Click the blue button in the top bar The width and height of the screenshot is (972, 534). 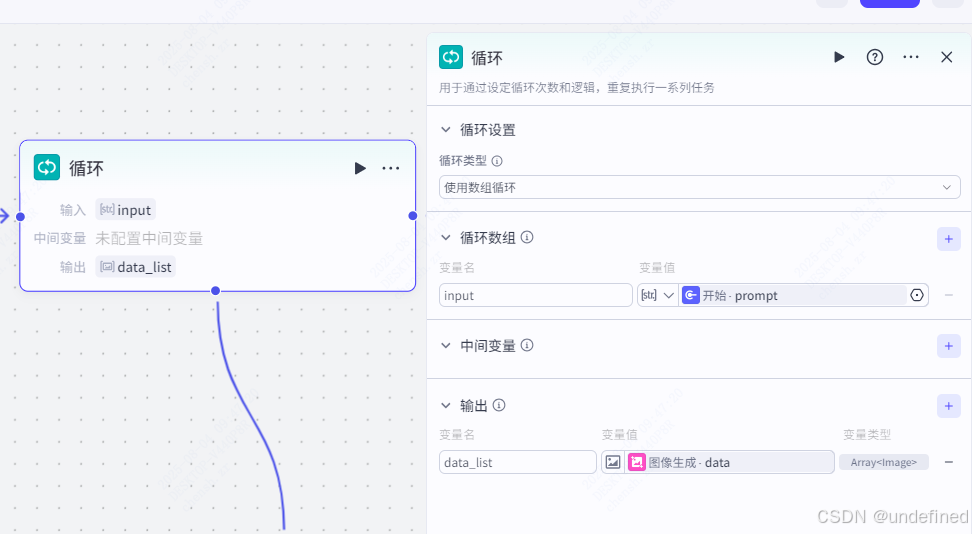click(890, 3)
